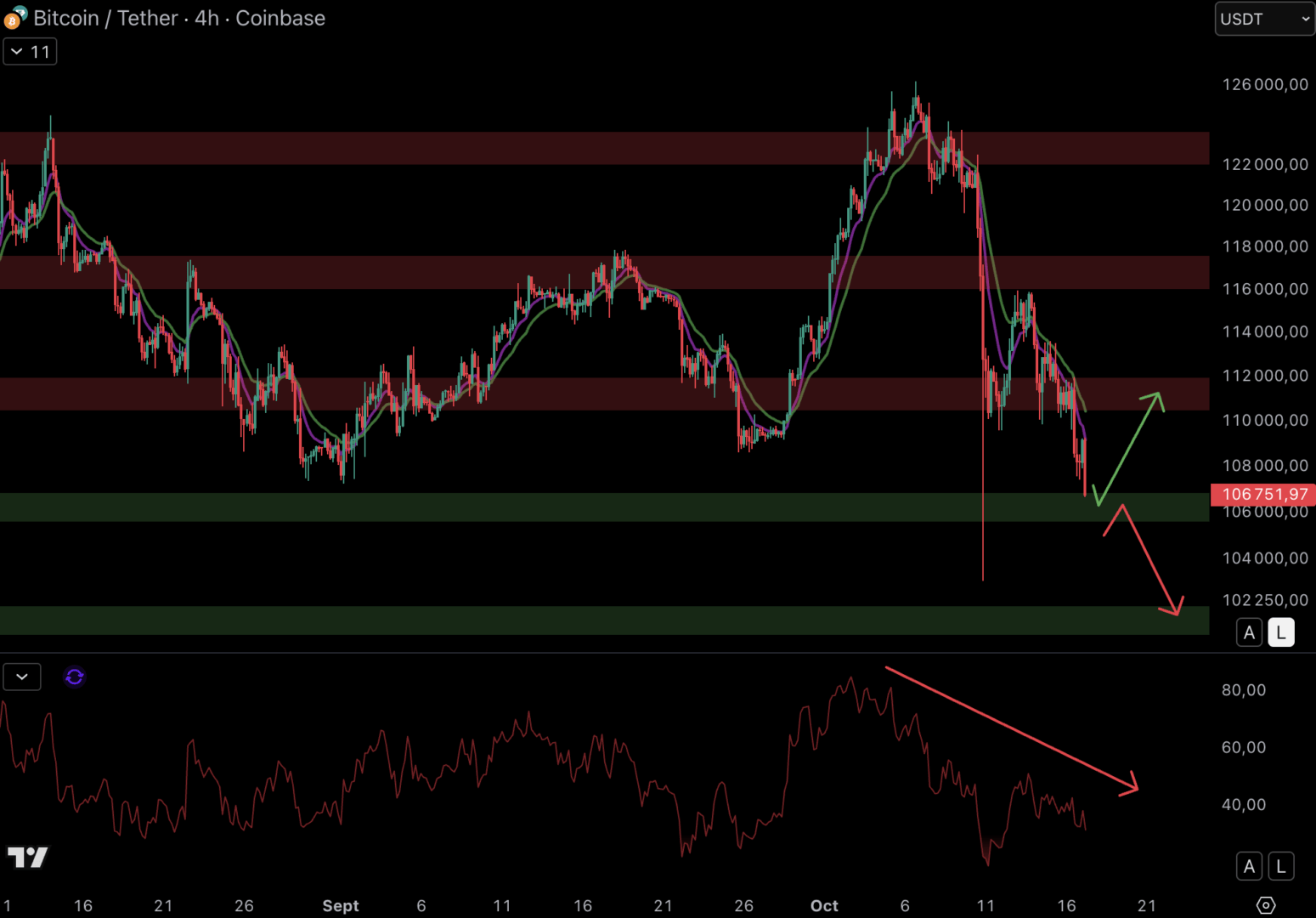The width and height of the screenshot is (1316, 918).
Task: Toggle log scale L on indicator pane axis
Action: point(1281,866)
